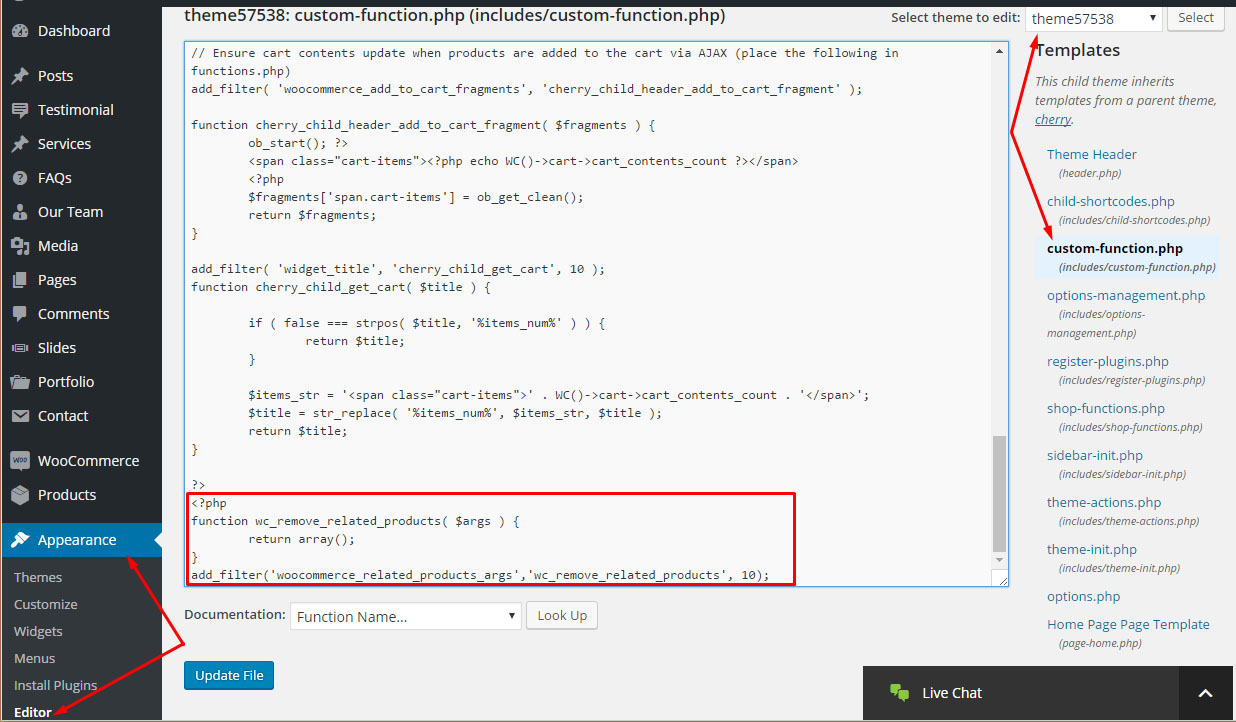Open Menus submenu item
This screenshot has height=722, width=1236.
pyautogui.click(x=35, y=658)
